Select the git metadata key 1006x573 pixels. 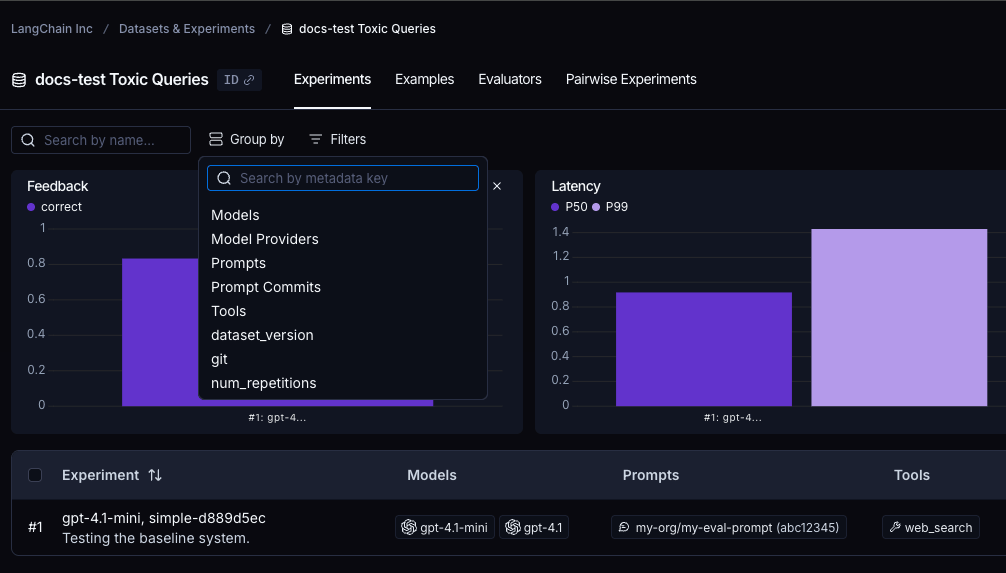click(219, 359)
